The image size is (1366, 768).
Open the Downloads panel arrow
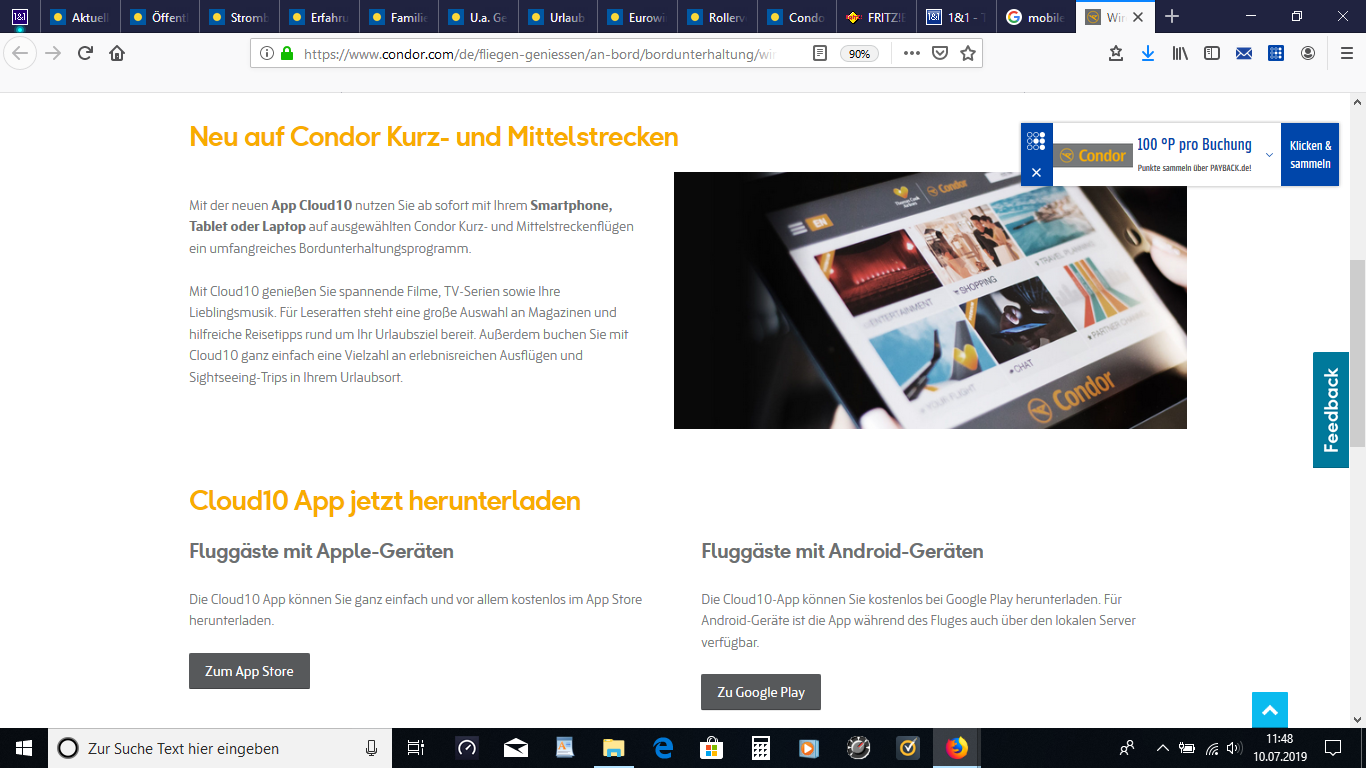tap(1148, 53)
